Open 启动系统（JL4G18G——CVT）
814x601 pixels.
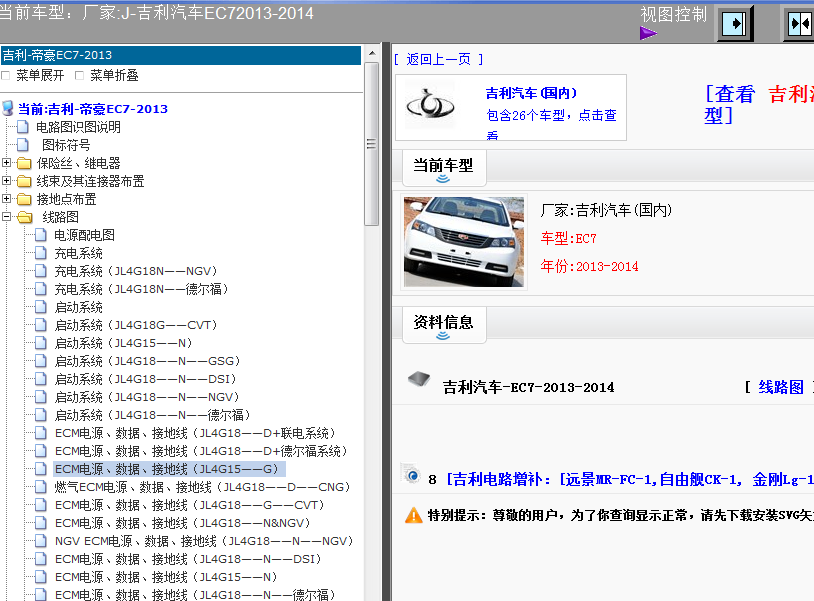click(x=136, y=325)
